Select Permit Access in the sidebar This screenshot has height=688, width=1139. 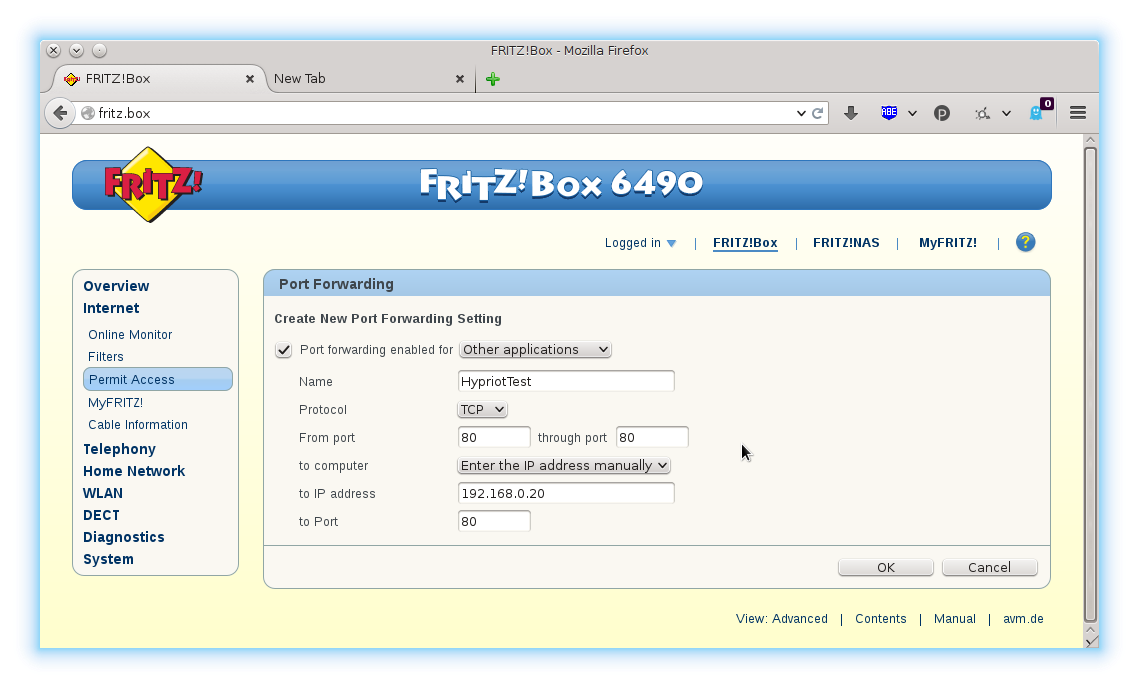[131, 379]
